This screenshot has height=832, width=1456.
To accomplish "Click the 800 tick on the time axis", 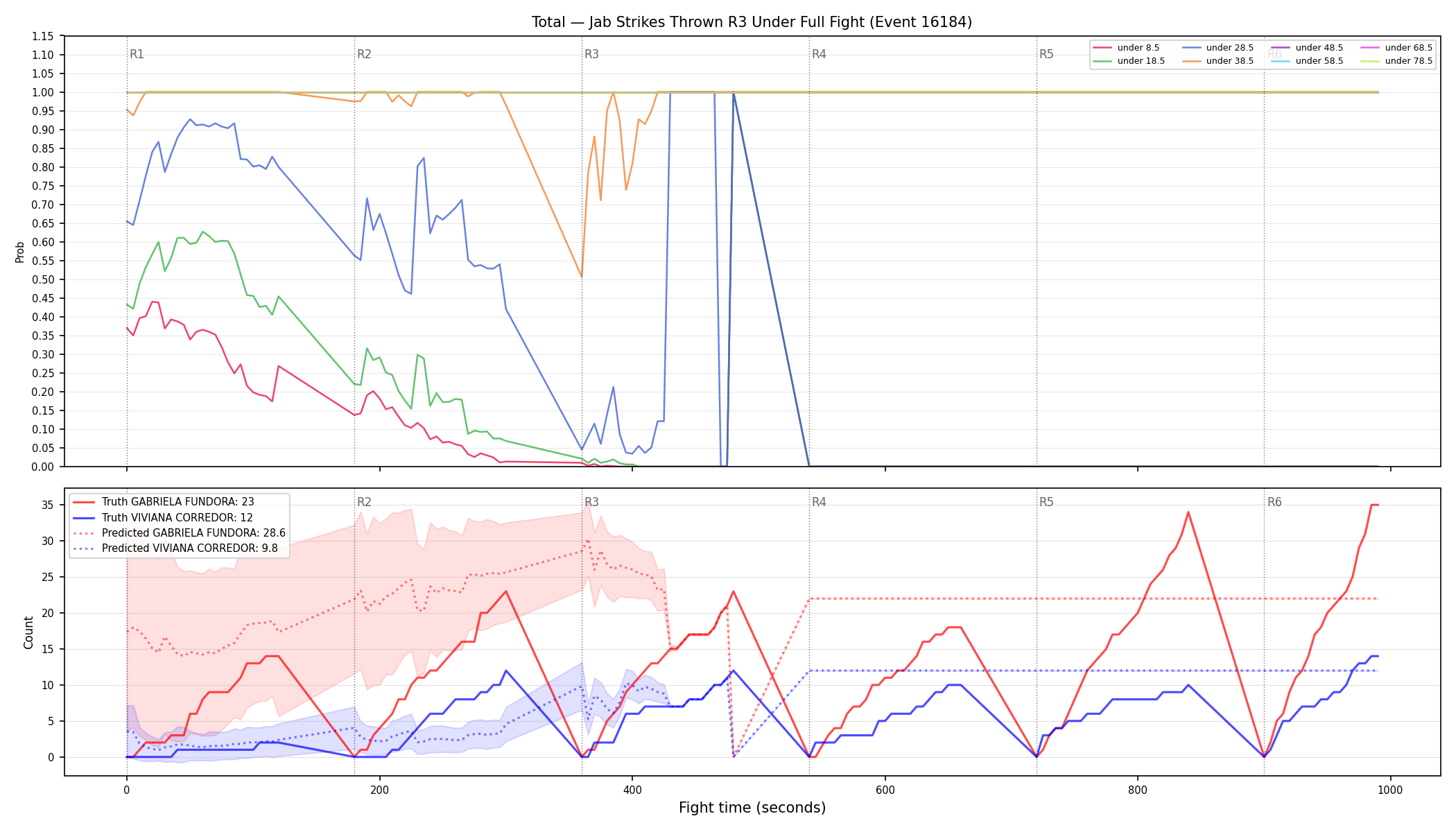I will click(x=1138, y=790).
